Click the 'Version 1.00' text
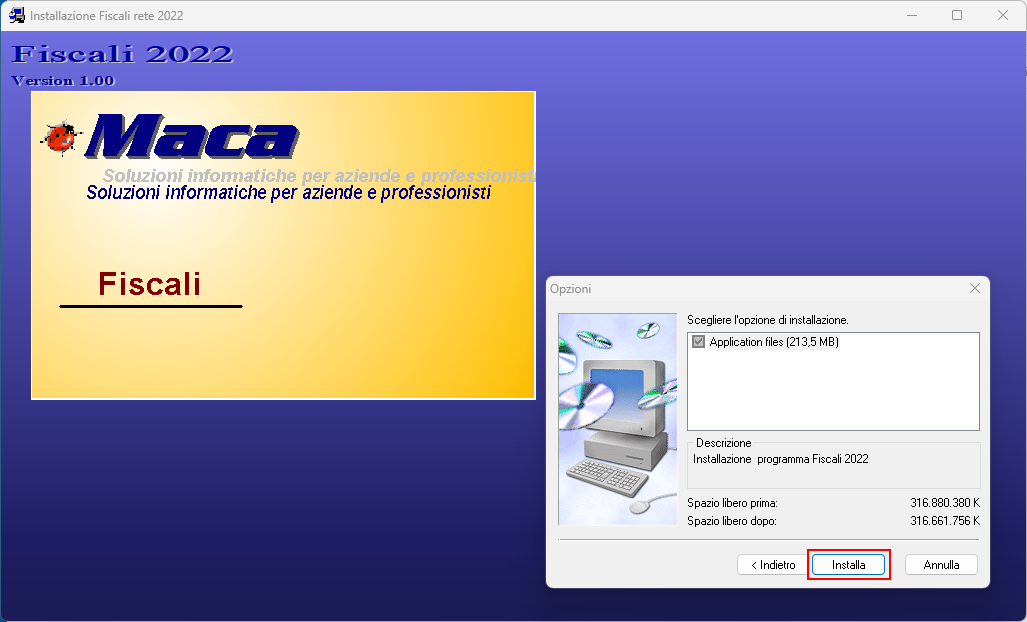 (x=63, y=81)
